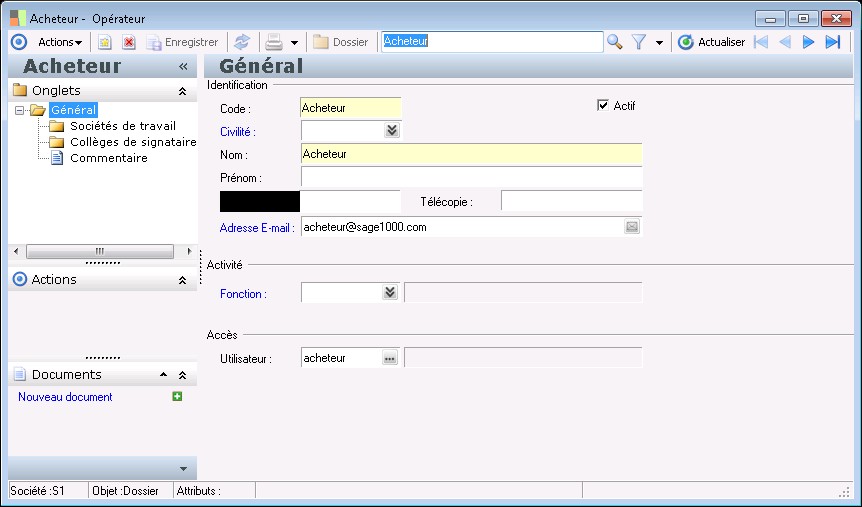The height and width of the screenshot is (507, 862).
Task: Open the Fonction dropdown
Action: coord(390,292)
